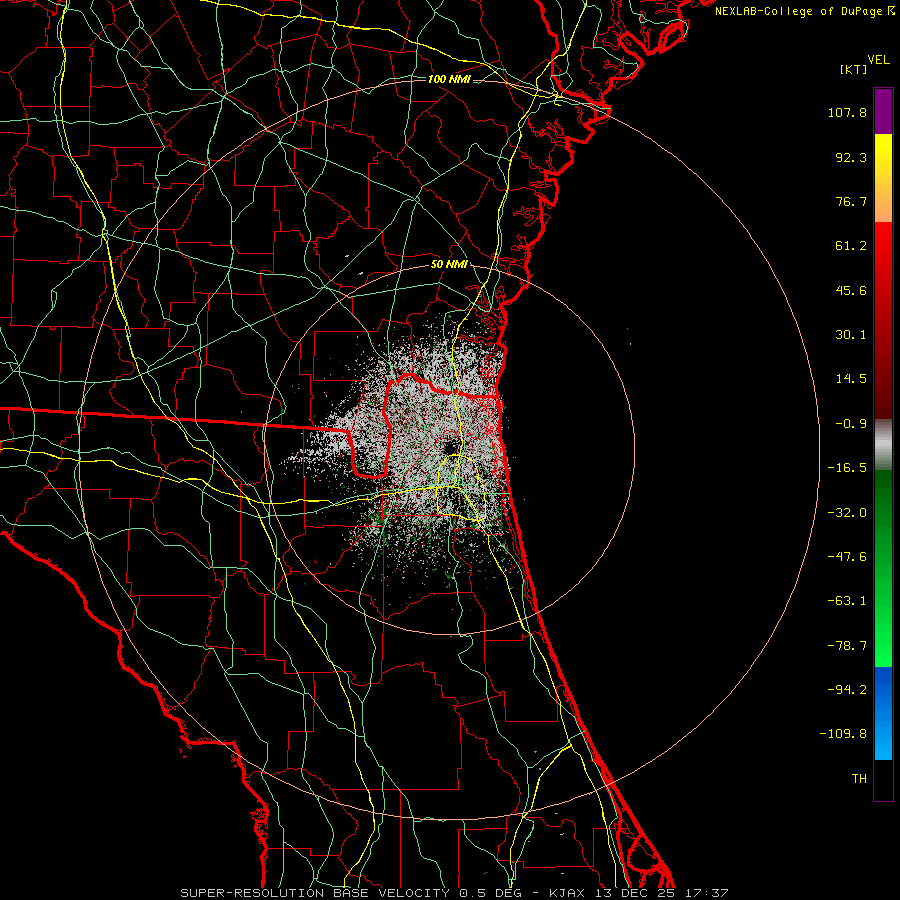Click the gray near-zero segment of color bar
Image resolution: width=900 pixels, height=900 pixels.
pyautogui.click(x=883, y=442)
